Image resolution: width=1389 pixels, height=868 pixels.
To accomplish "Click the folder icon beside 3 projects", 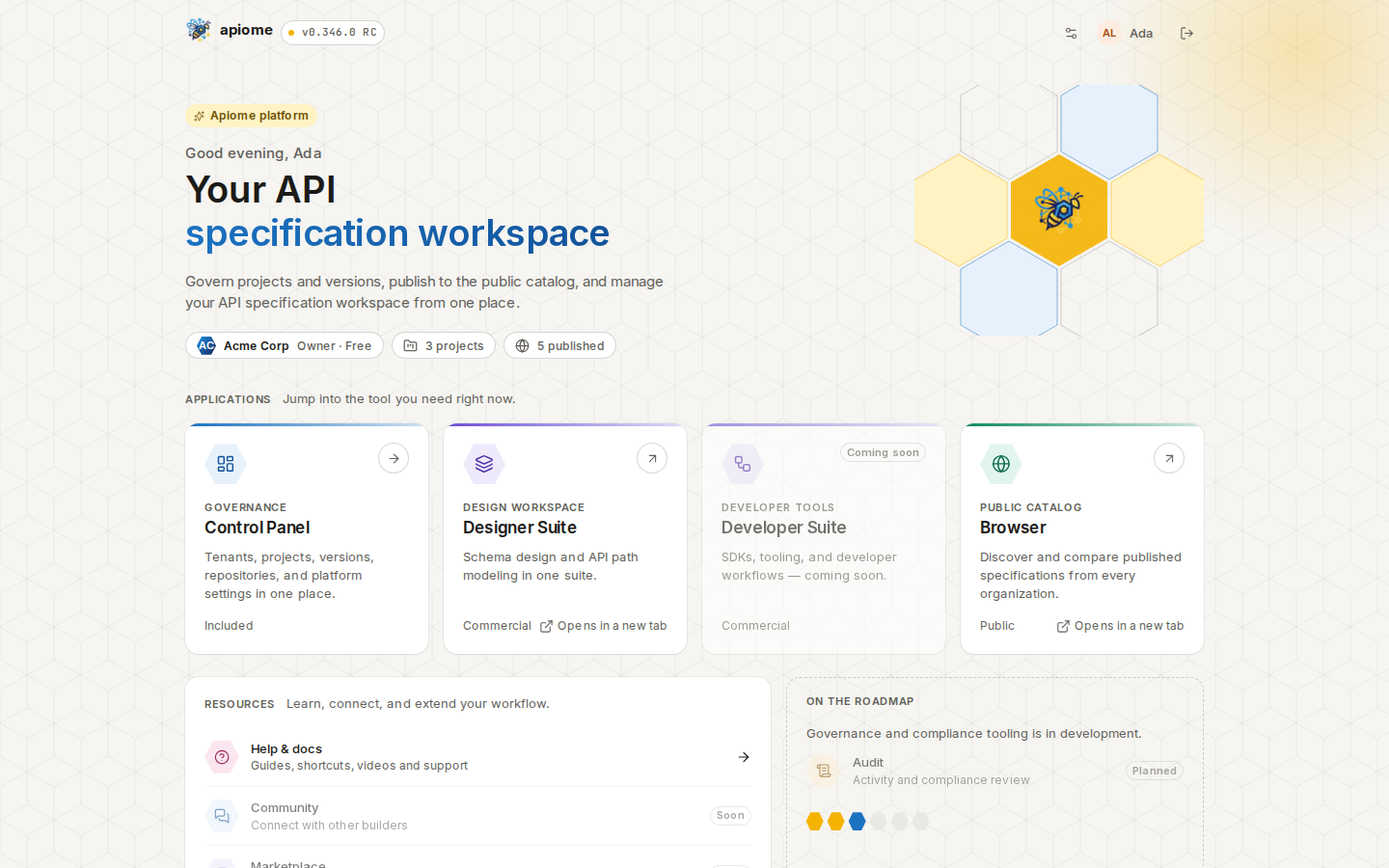I will 410,345.
